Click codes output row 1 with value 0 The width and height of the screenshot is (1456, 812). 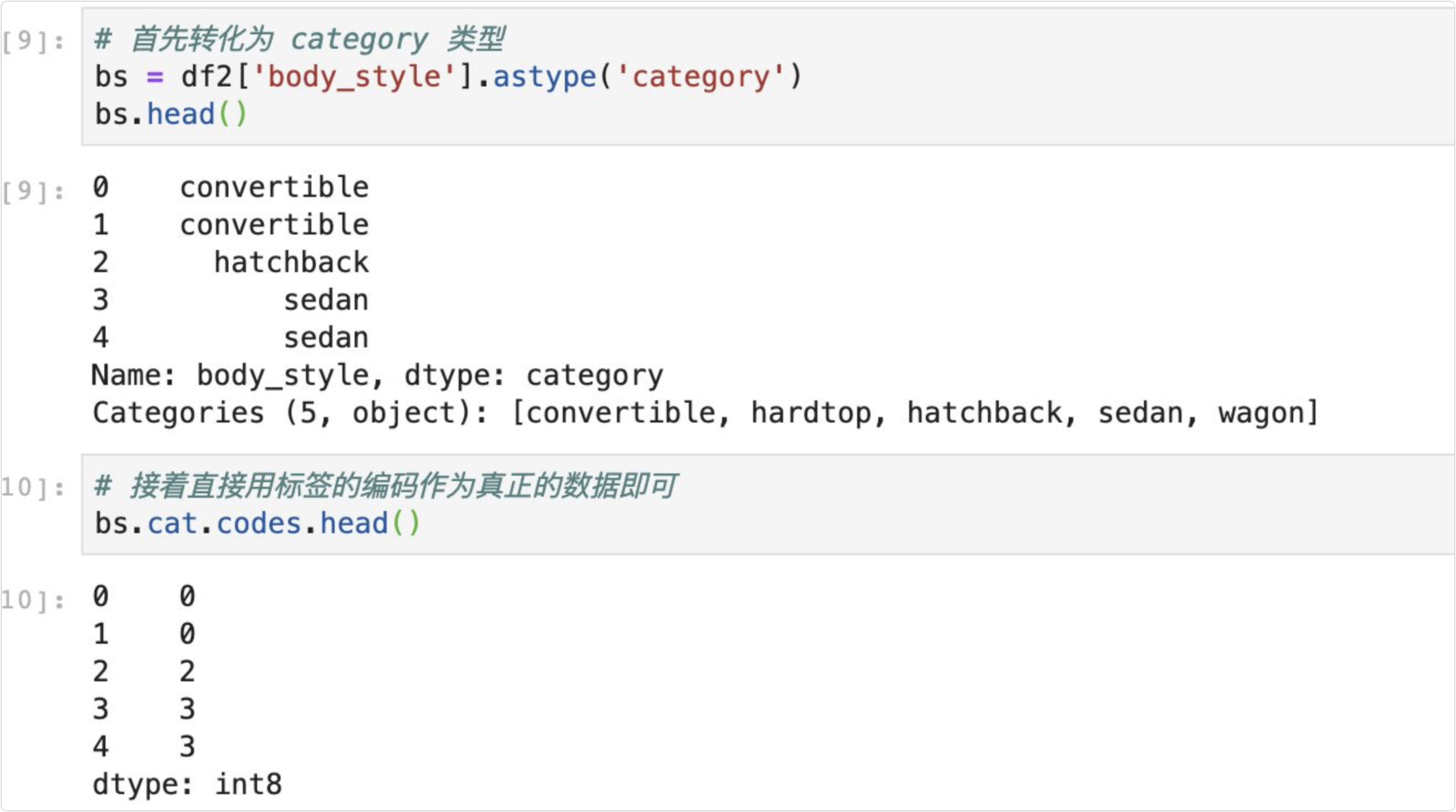pos(144,634)
